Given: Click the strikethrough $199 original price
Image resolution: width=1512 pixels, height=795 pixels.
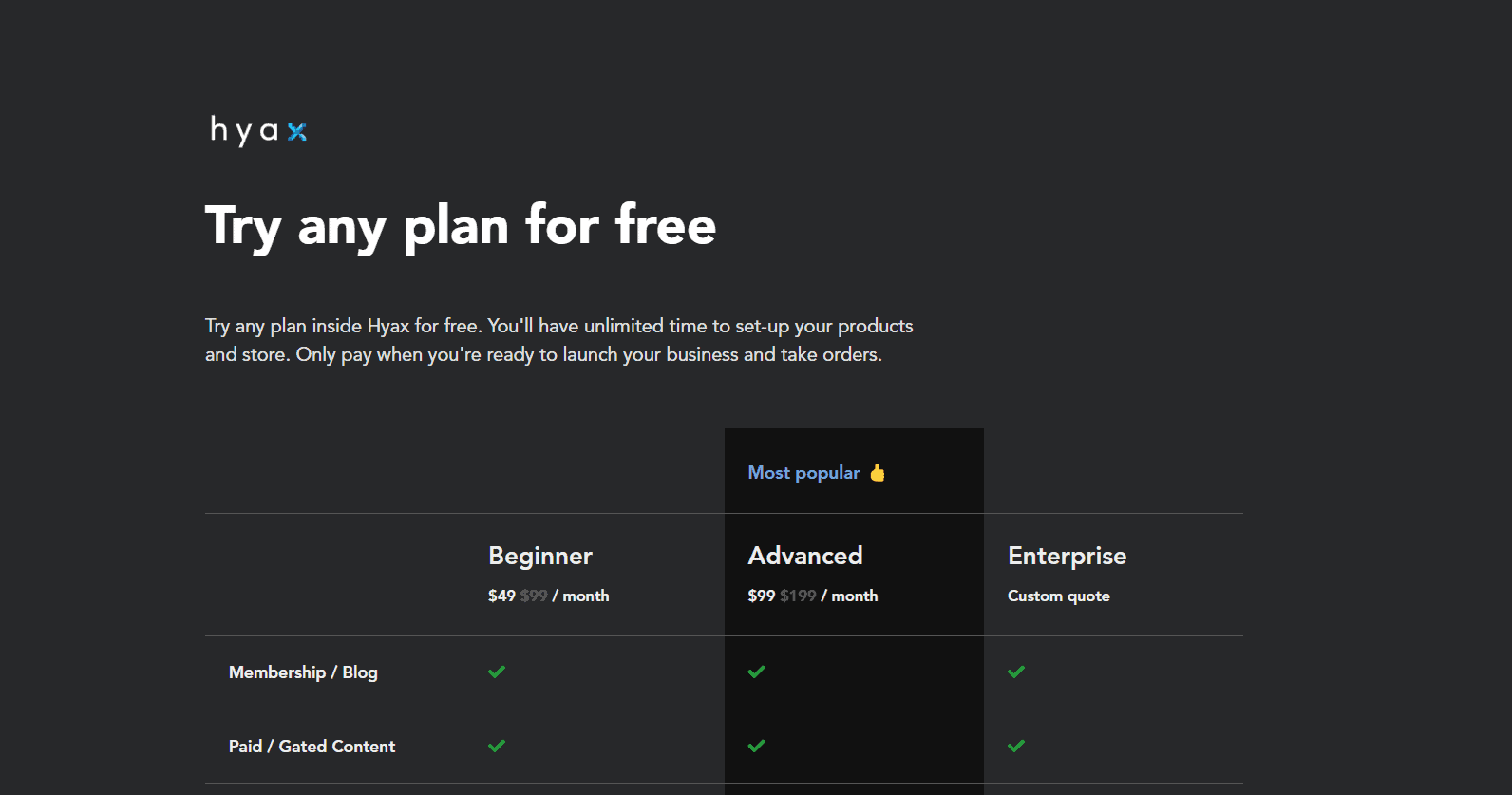Looking at the screenshot, I should tap(798, 596).
